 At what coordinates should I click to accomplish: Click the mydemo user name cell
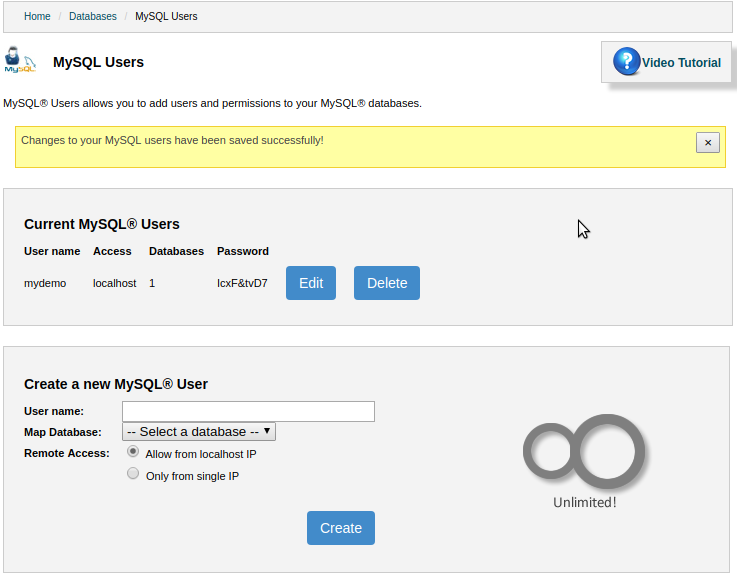45,284
